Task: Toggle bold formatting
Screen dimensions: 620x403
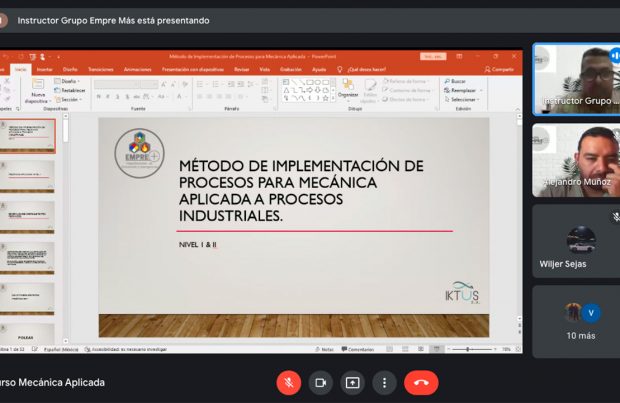Action: (x=98, y=96)
